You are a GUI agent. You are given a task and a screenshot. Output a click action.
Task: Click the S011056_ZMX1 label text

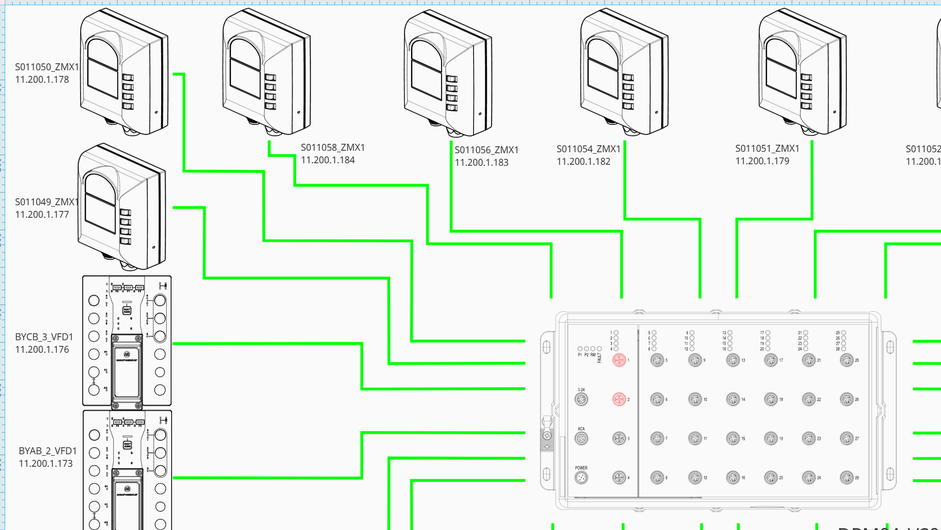[487, 149]
